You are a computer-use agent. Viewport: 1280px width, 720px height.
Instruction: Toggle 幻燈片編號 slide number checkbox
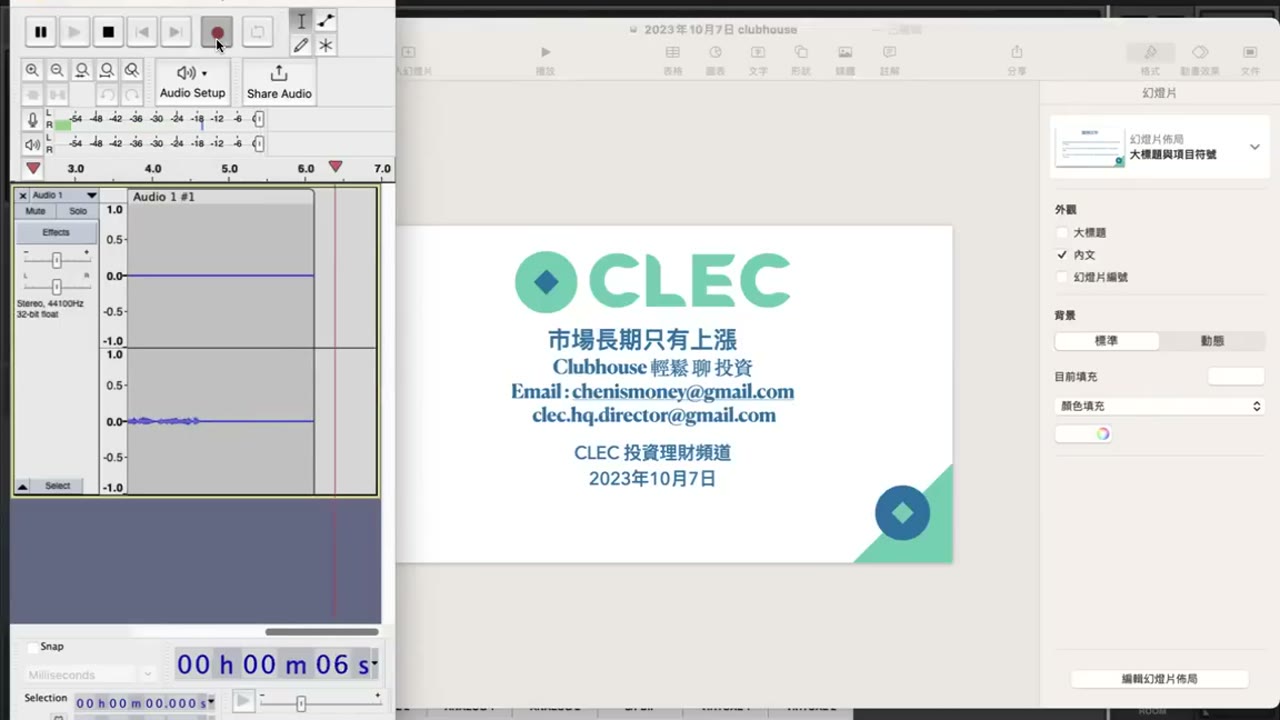coord(1062,277)
